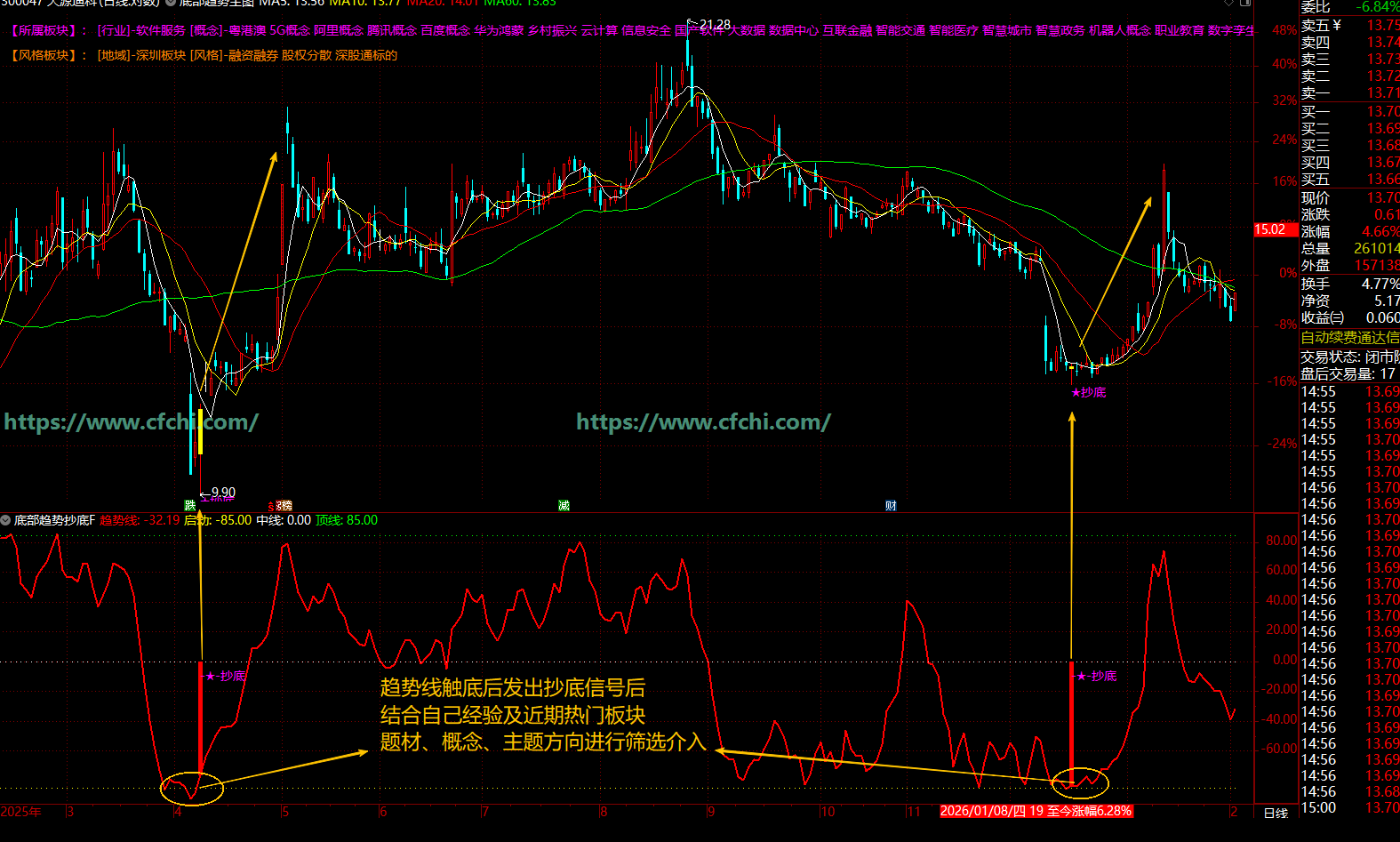Click the 买三 bid level row
Viewport: 1400px width, 842px height.
tap(1349, 145)
